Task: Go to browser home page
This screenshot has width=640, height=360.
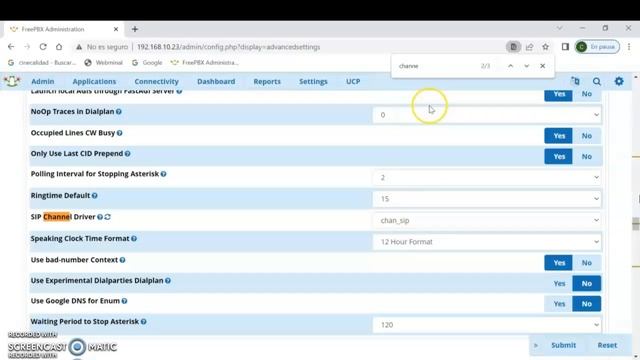Action: click(x=59, y=47)
